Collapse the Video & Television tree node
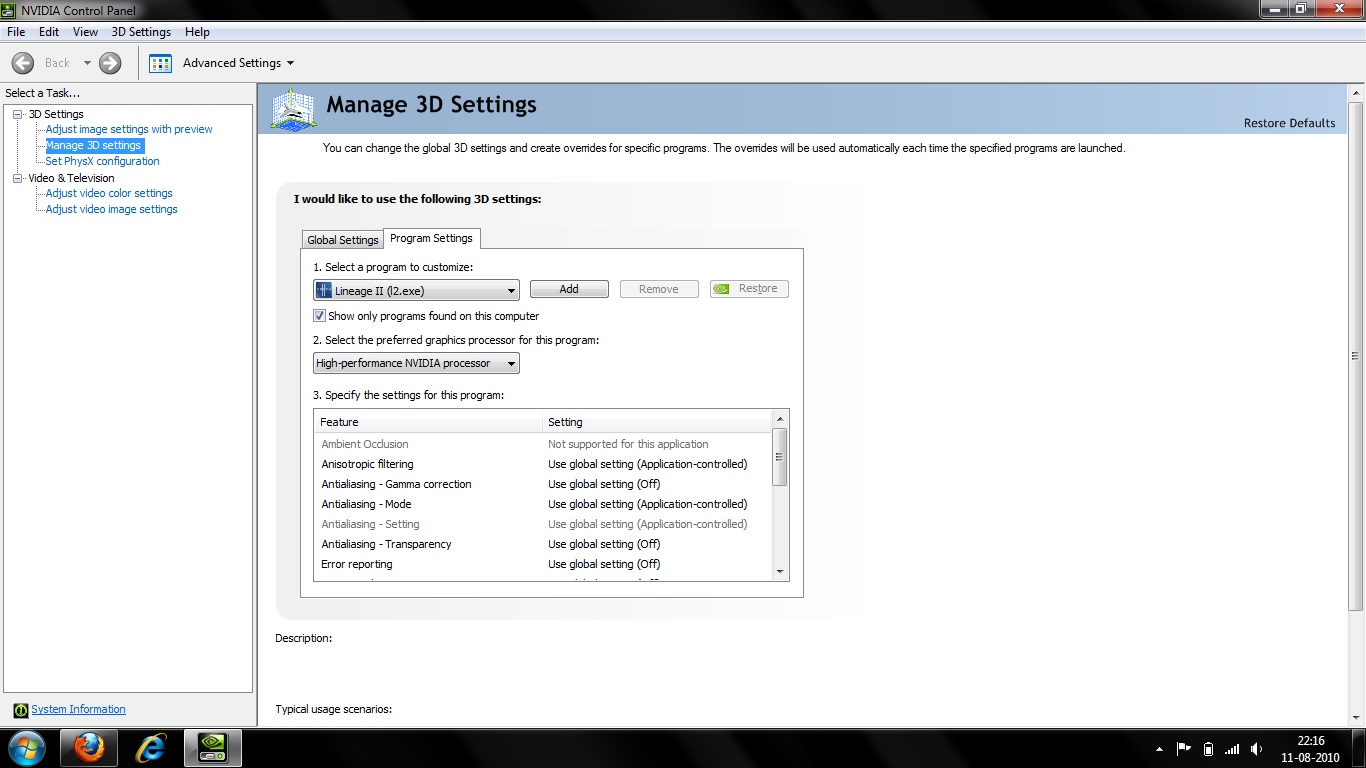 pos(17,178)
